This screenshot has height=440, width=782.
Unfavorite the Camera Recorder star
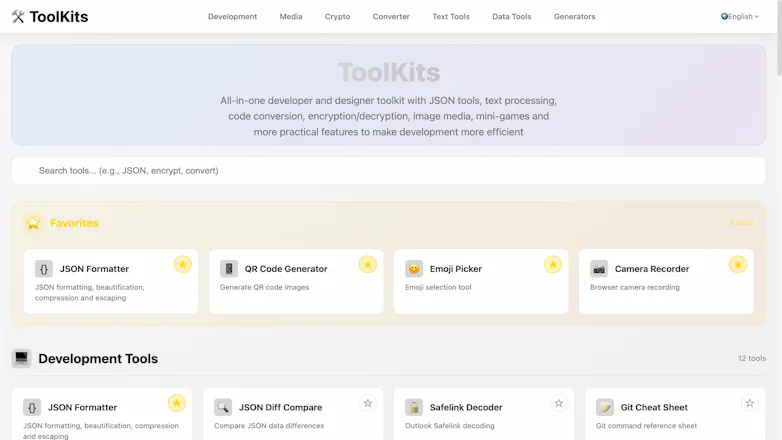[738, 264]
